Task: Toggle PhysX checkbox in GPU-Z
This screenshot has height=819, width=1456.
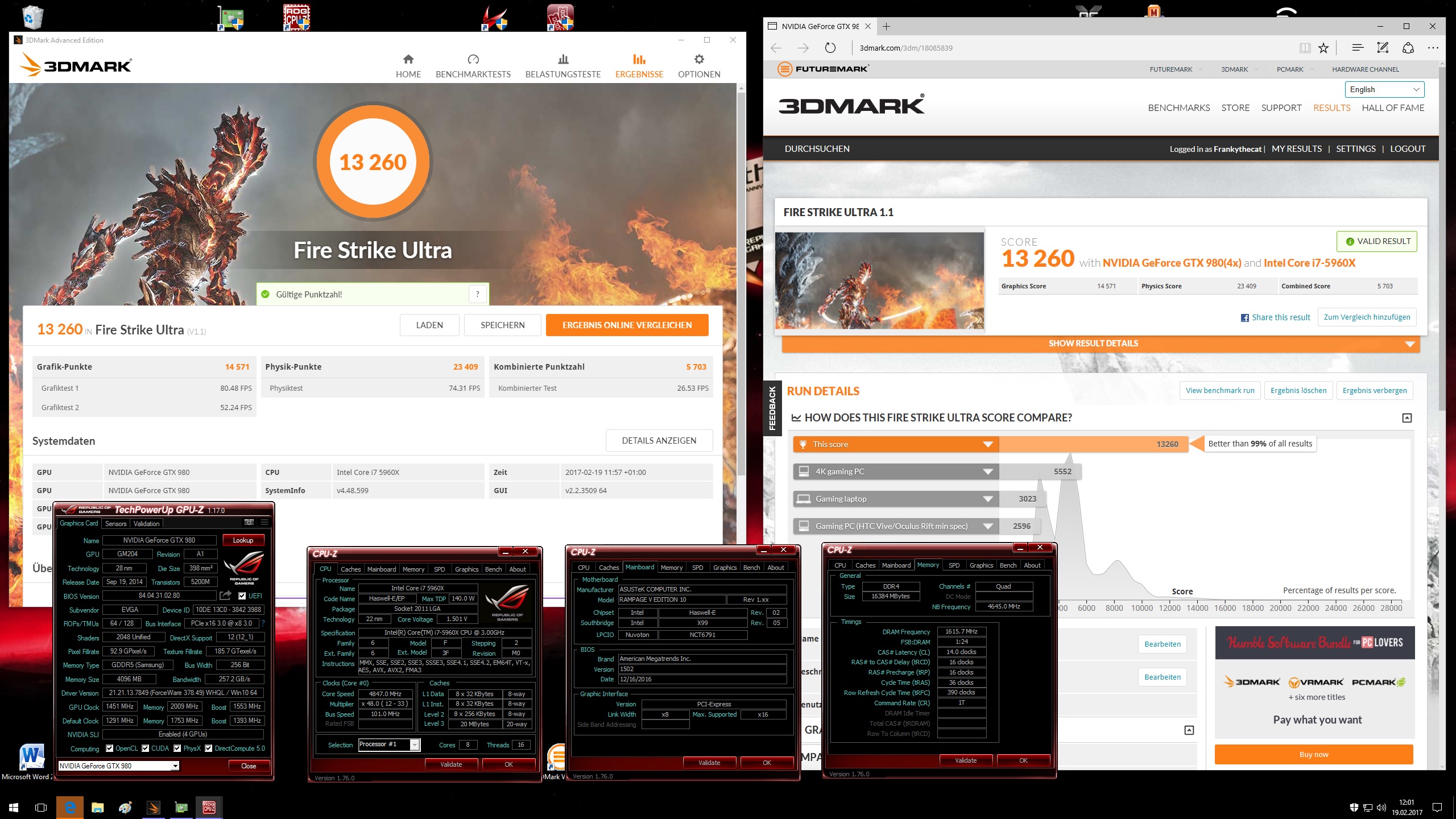Action: tap(177, 748)
